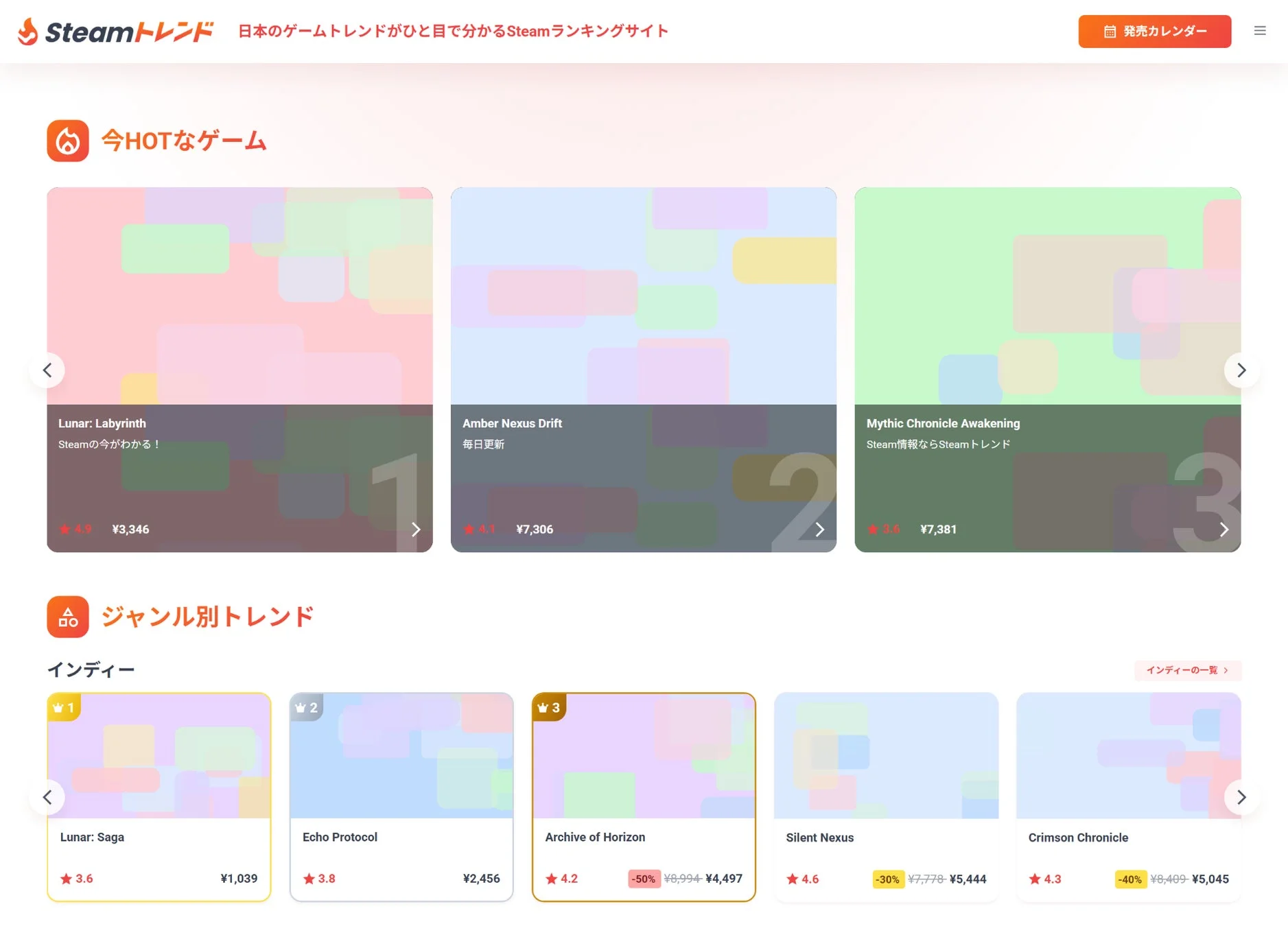The width and height of the screenshot is (1288, 926).
Task: Go back in hot games carousel with left arrow
Action: point(47,370)
